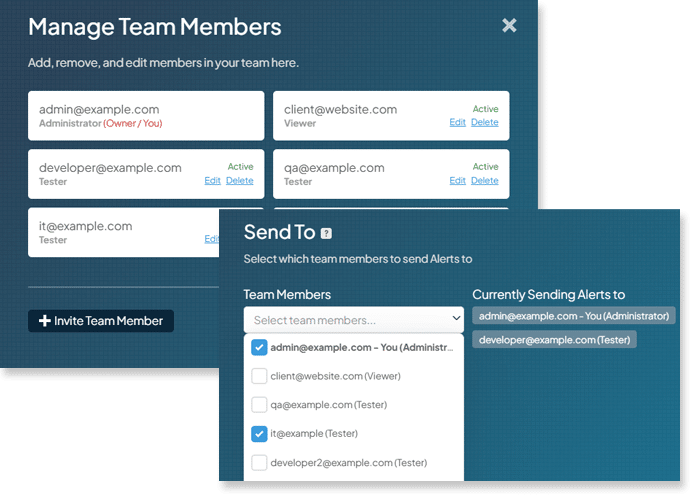Close the Manage Team Members dialog
This screenshot has height=500, width=700.
[x=509, y=25]
